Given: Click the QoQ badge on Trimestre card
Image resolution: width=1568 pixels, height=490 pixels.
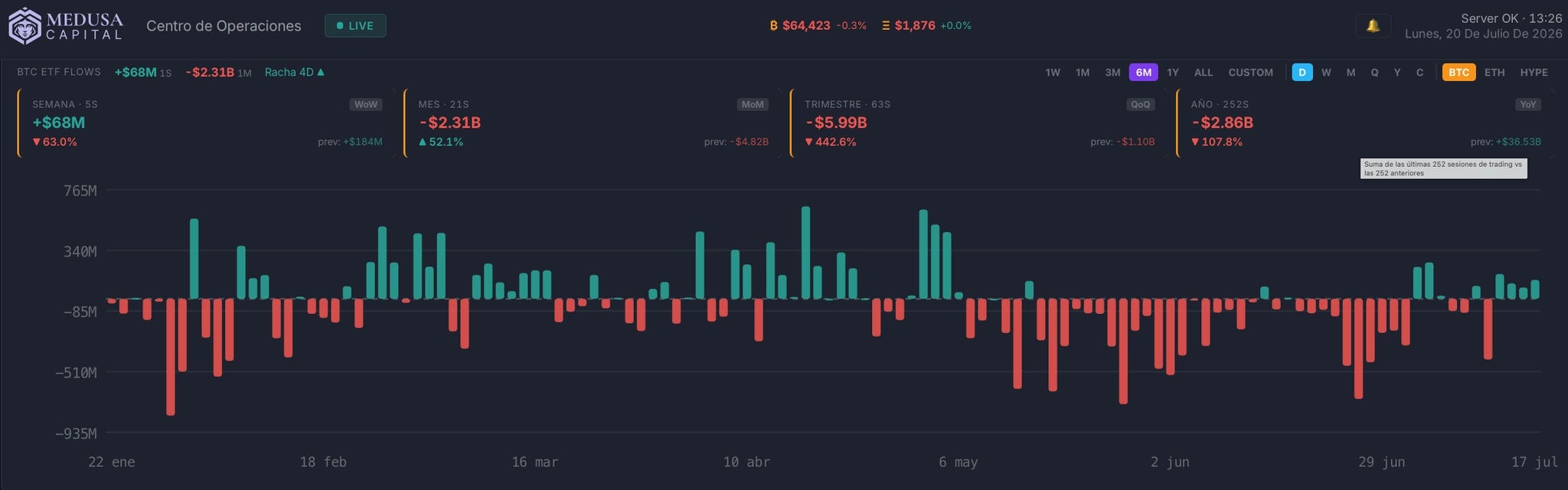Looking at the screenshot, I should (1140, 104).
